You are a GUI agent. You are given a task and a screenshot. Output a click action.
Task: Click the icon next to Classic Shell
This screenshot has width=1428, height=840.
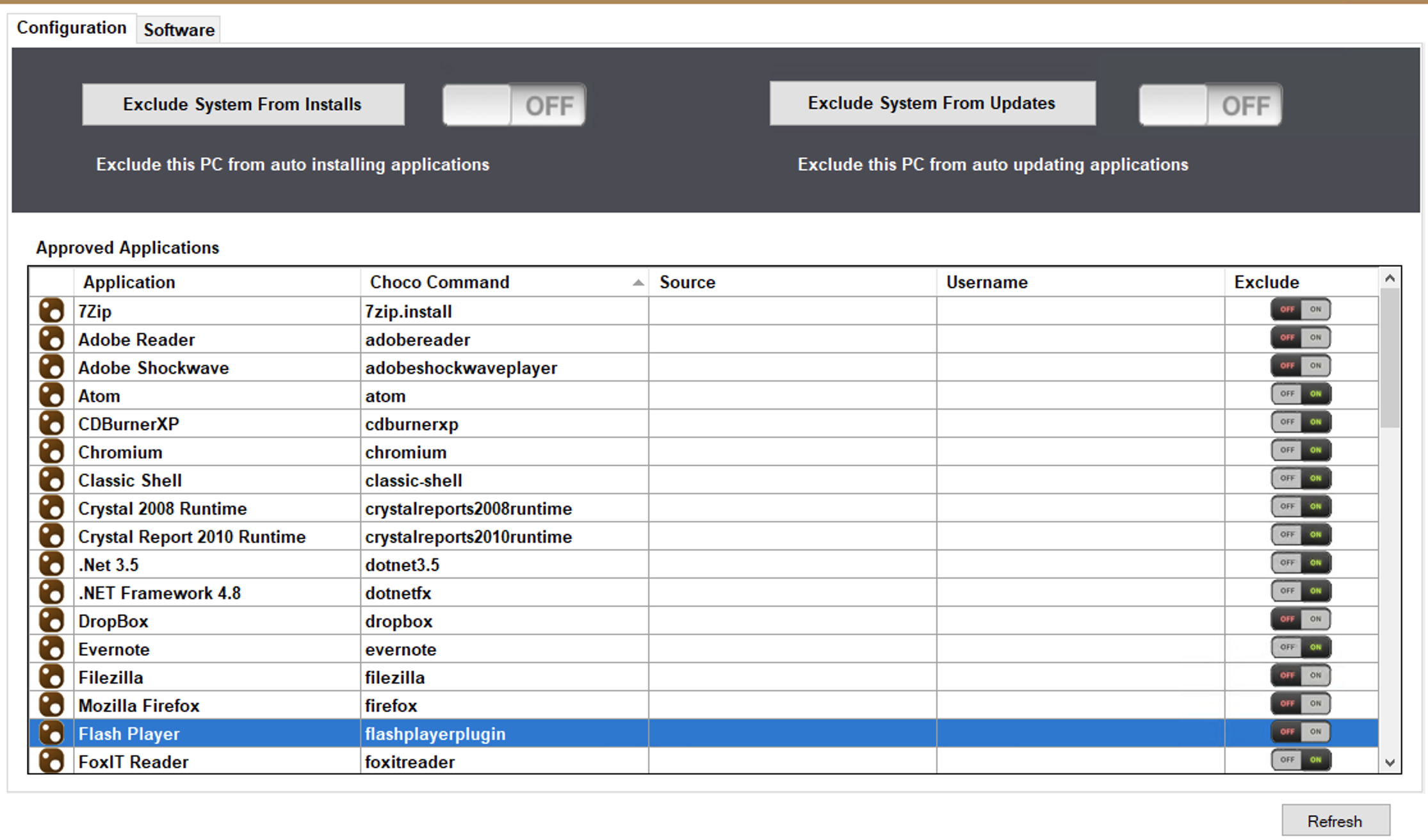tap(51, 480)
